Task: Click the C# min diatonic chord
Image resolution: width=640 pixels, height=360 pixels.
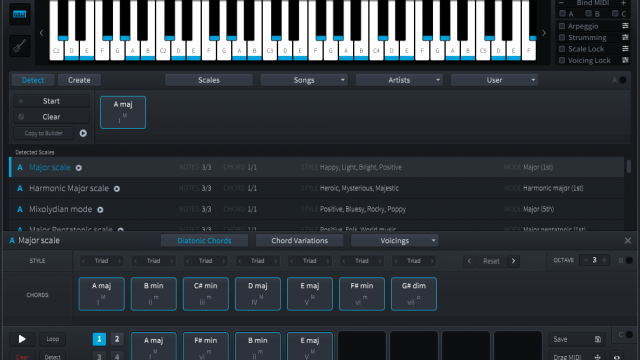Action: [206, 294]
